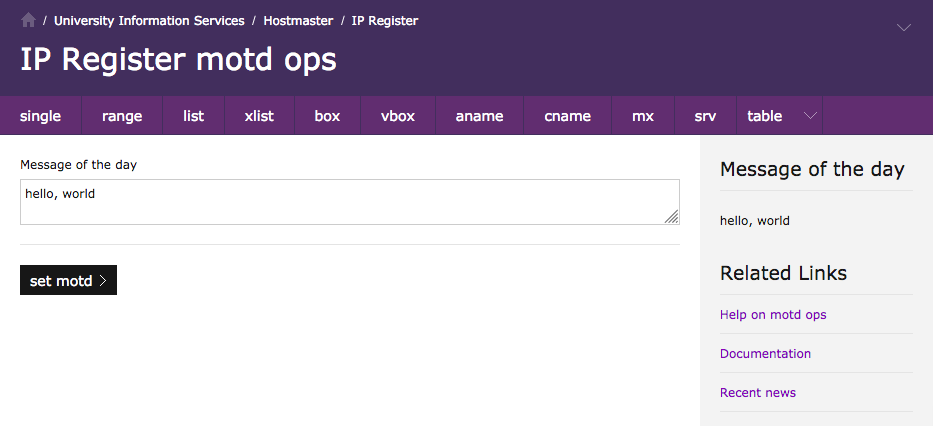This screenshot has height=426, width=933.
Task: Click the table tab label
Action: [765, 116]
